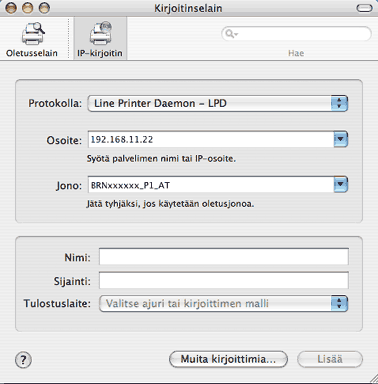This screenshot has height=384, width=378.
Task: Click the Muita kirjoittimia... button
Action: tap(228, 359)
